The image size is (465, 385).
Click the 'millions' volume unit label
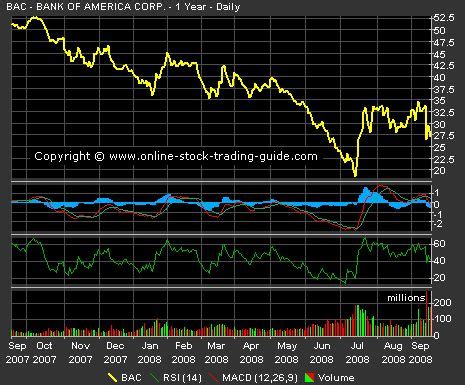[406, 298]
